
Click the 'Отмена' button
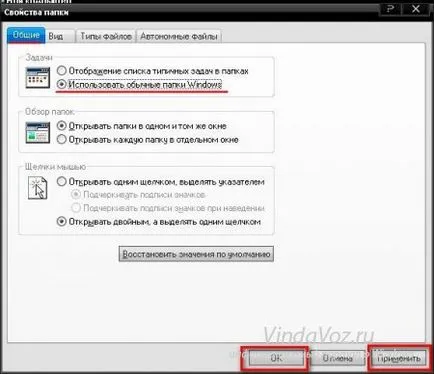(337, 358)
